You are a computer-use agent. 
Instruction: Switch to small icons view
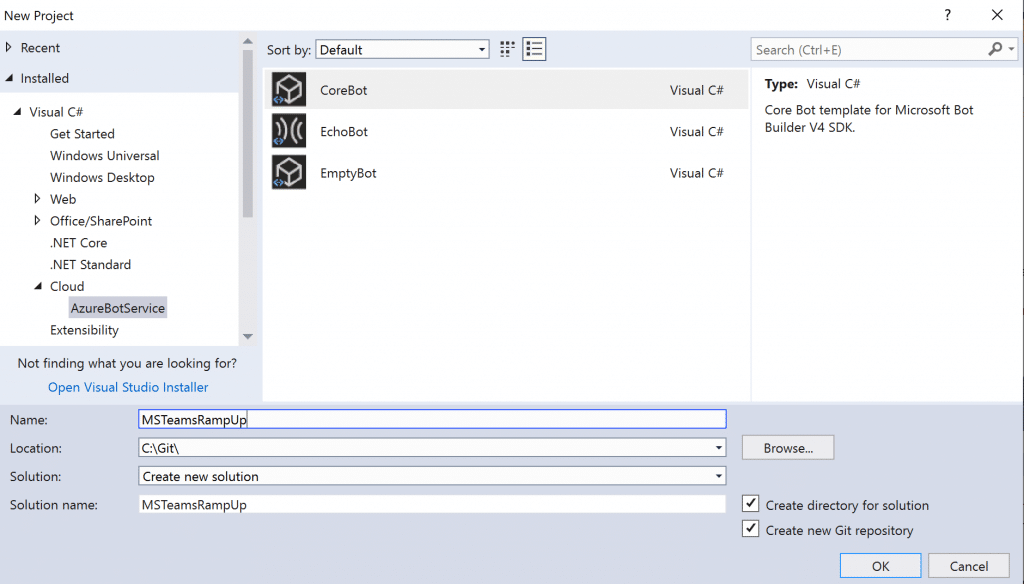pos(507,49)
